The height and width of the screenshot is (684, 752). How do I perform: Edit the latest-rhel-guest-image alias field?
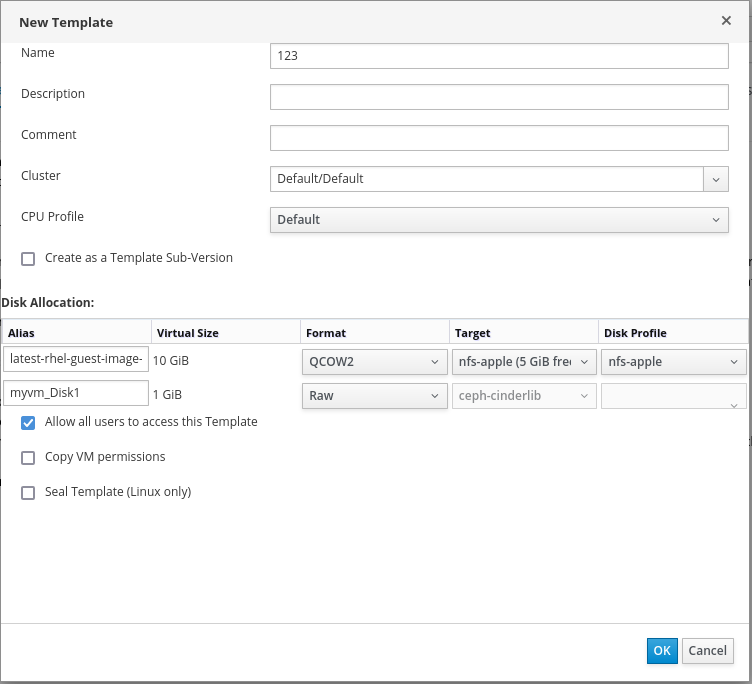tap(76, 360)
